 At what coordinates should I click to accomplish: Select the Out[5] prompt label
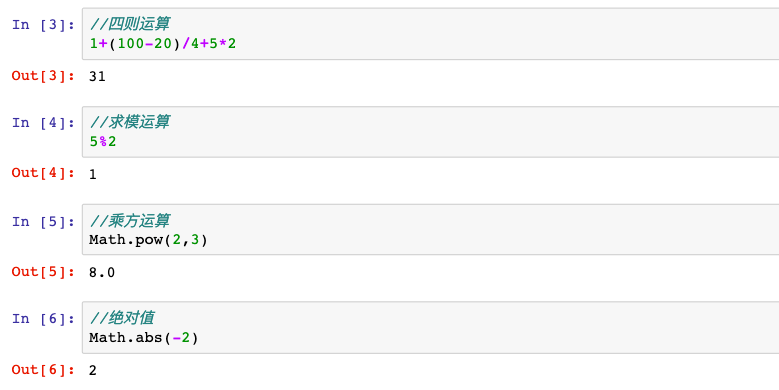43,272
